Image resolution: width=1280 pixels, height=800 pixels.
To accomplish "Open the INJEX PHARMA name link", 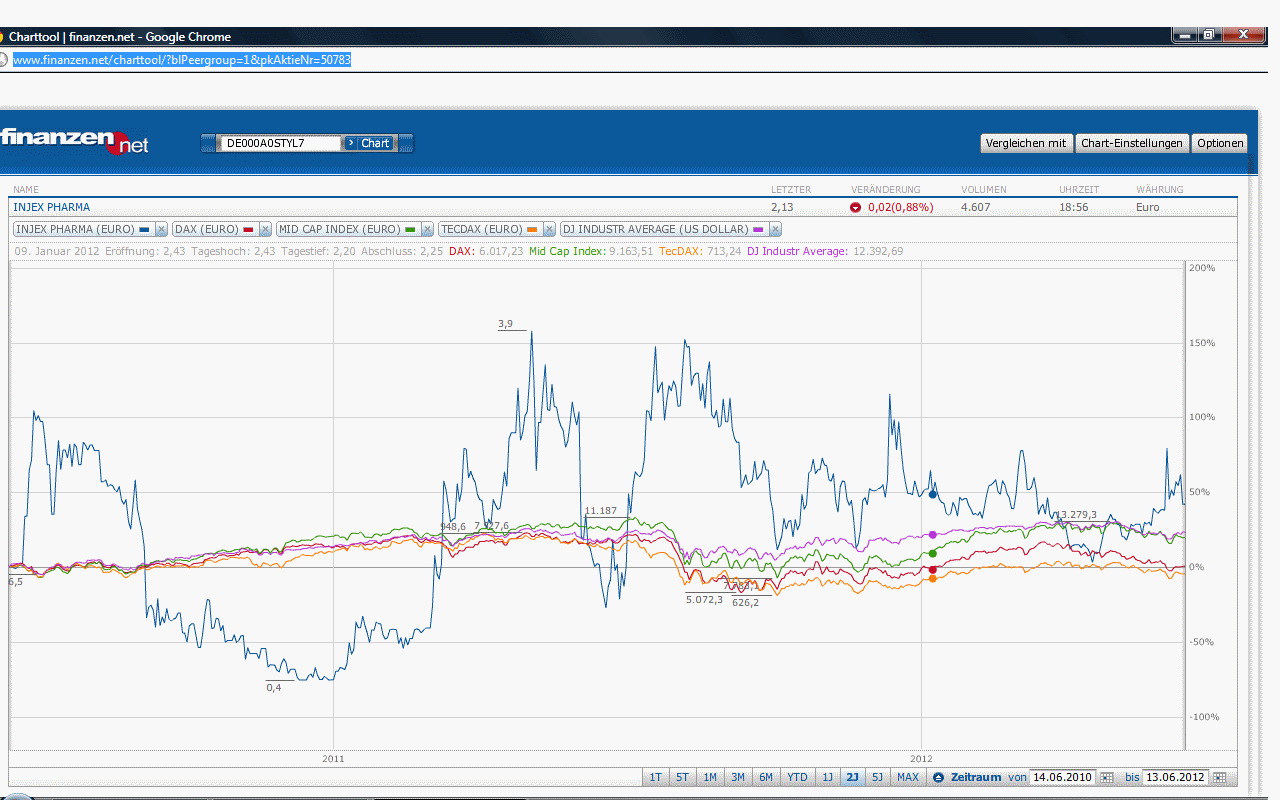I will [x=51, y=207].
